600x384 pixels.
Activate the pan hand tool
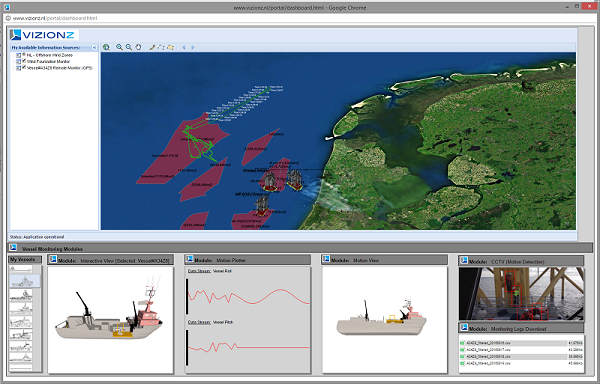pyautogui.click(x=138, y=47)
